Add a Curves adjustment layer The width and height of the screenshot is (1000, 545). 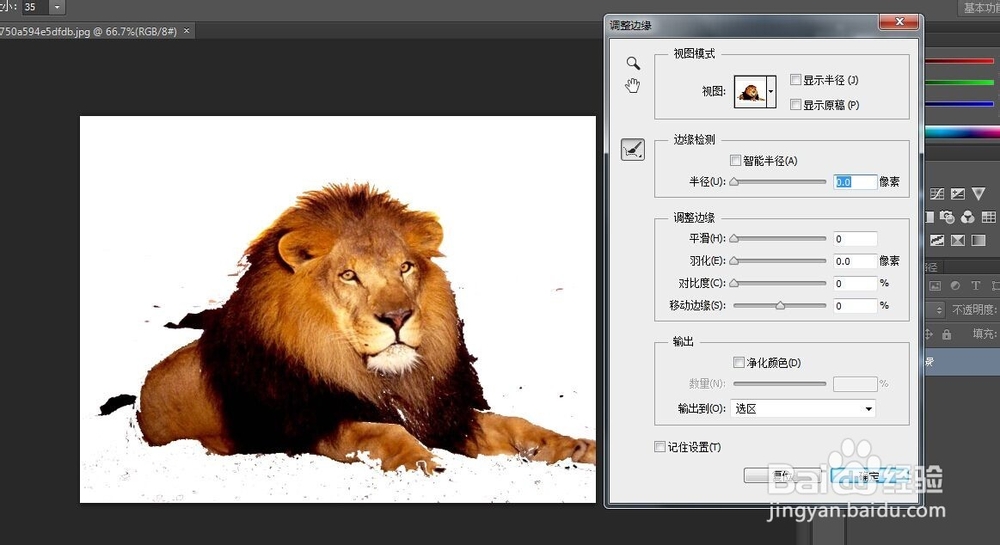[937, 193]
